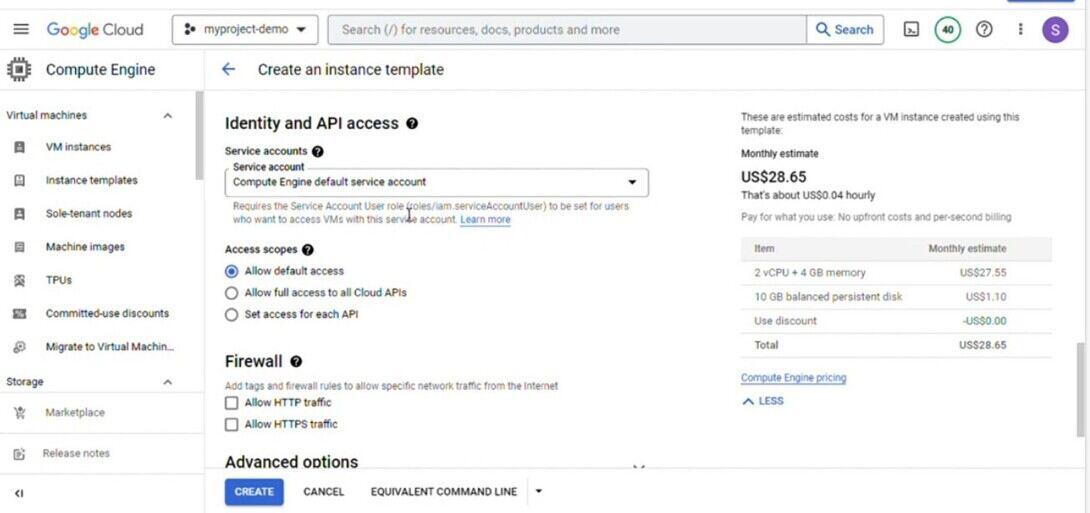Image resolution: width=1090 pixels, height=513 pixels.
Task: Enable Allow HTTPS traffic checkbox
Action: tap(232, 424)
